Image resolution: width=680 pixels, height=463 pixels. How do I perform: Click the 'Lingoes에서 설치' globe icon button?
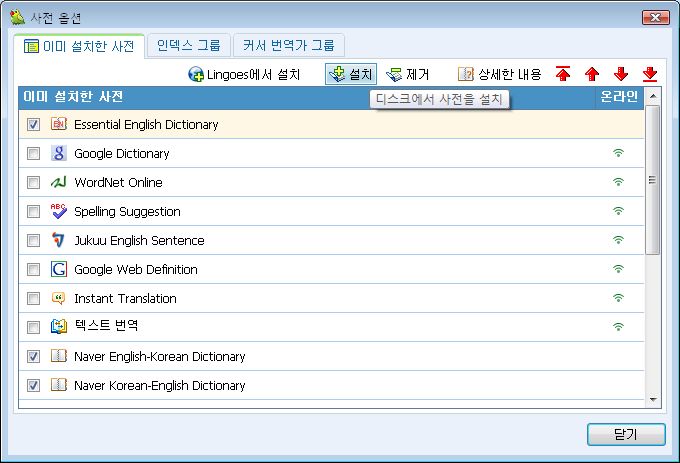244,74
